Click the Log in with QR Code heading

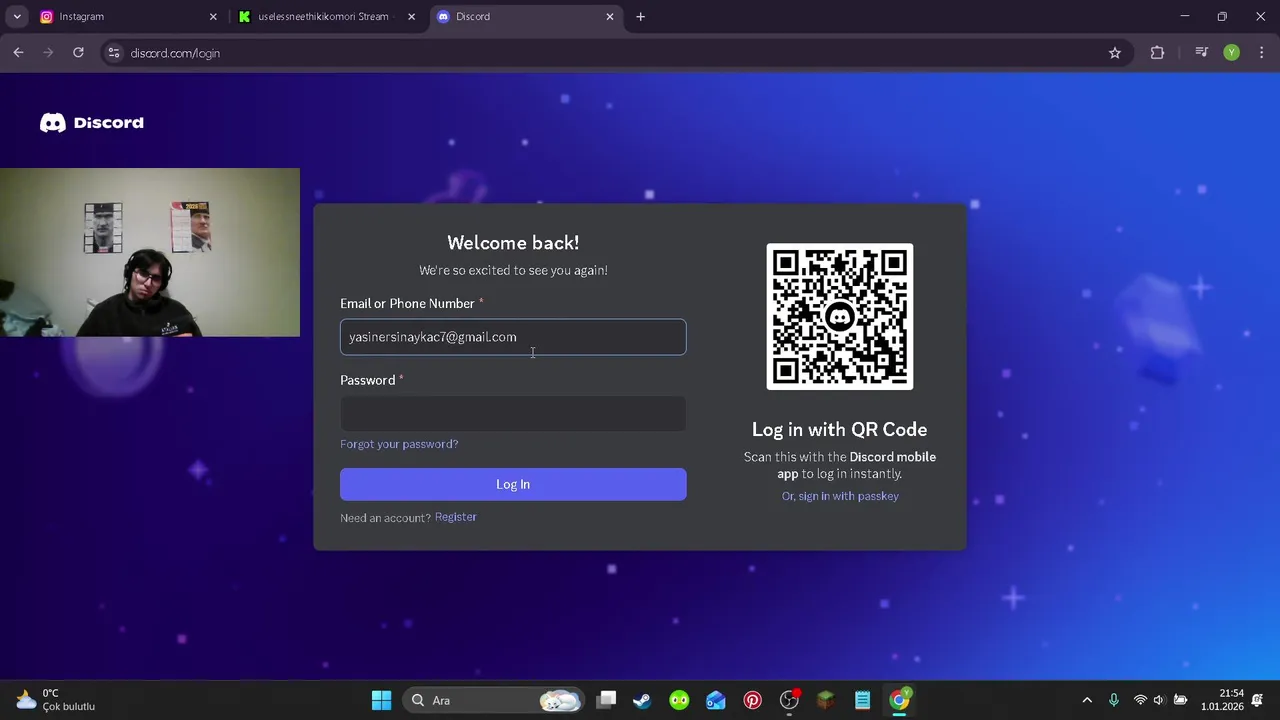tap(840, 429)
